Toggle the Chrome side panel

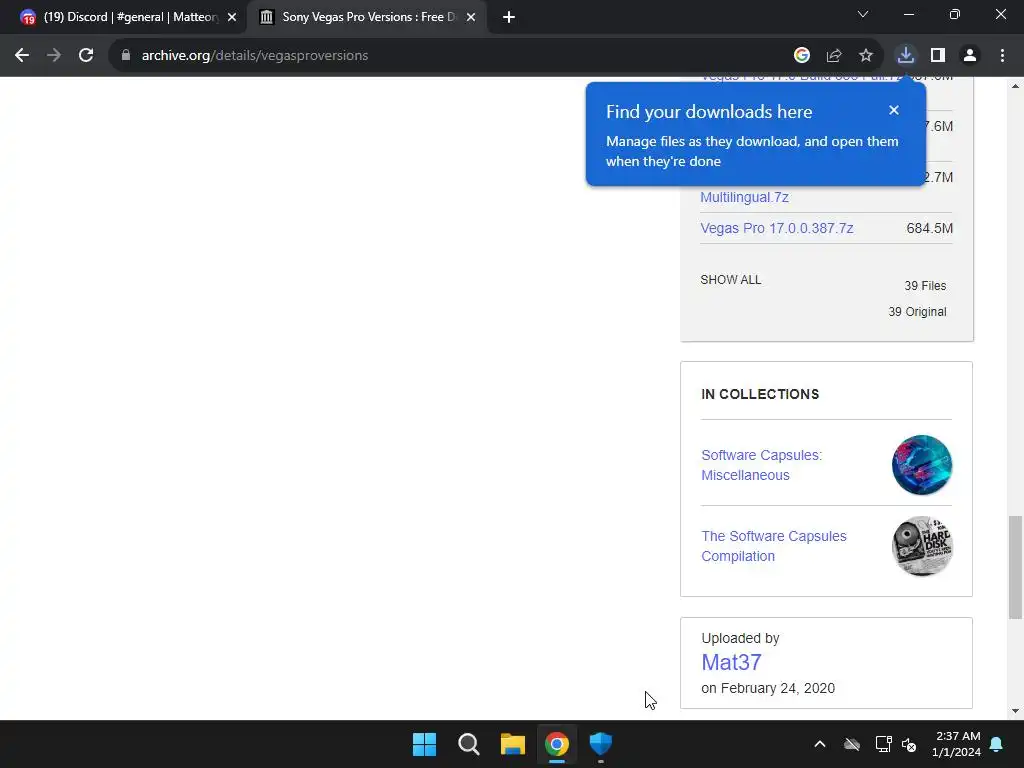[x=938, y=56]
